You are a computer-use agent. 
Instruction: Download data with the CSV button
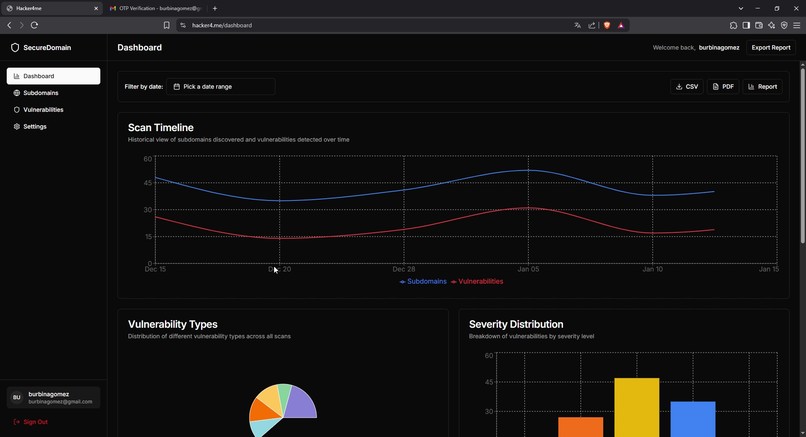pos(687,86)
